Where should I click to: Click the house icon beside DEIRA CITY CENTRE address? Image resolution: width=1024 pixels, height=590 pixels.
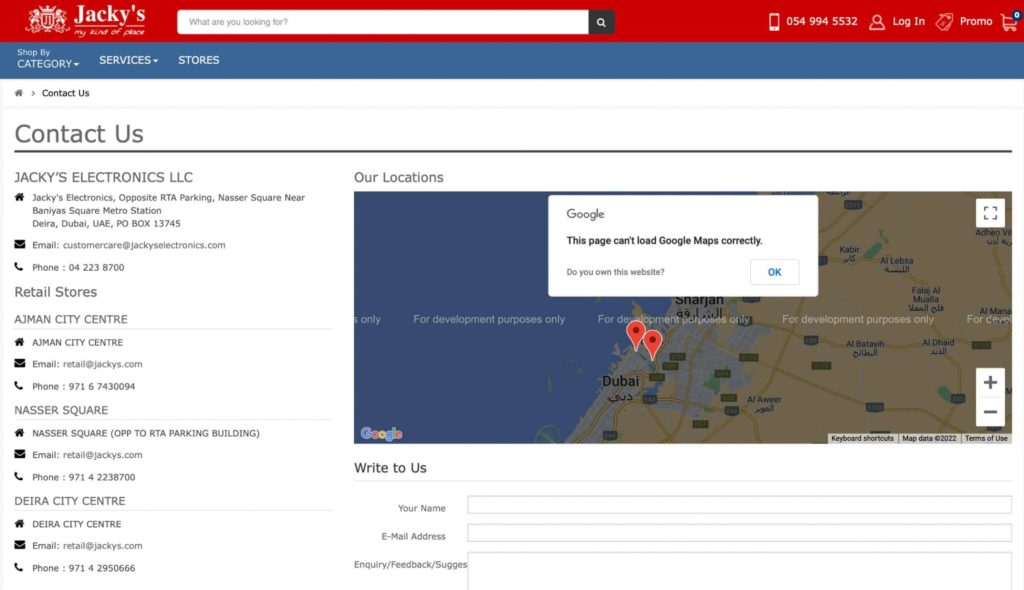point(20,523)
